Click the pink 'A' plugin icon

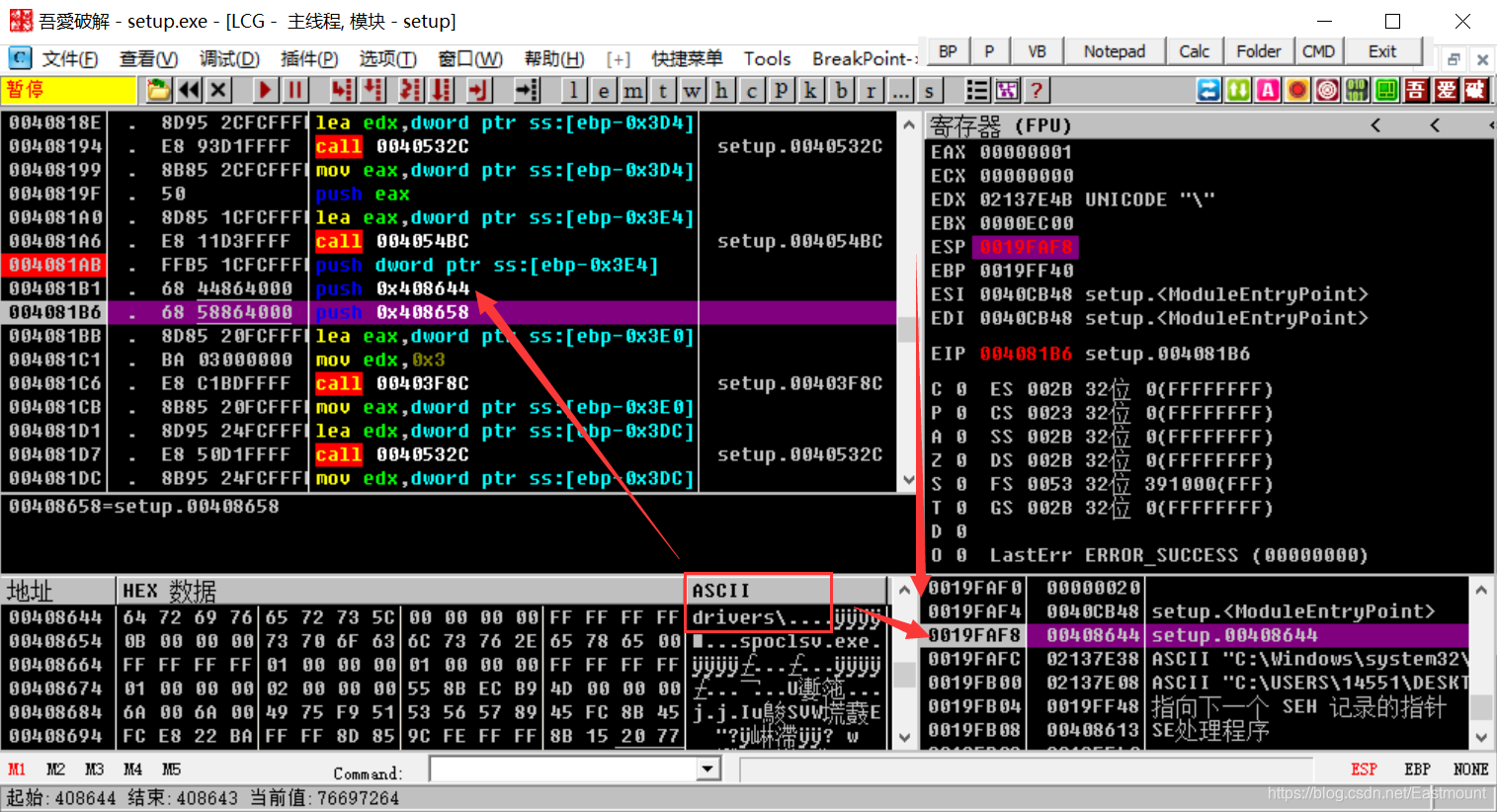pyautogui.click(x=1268, y=91)
